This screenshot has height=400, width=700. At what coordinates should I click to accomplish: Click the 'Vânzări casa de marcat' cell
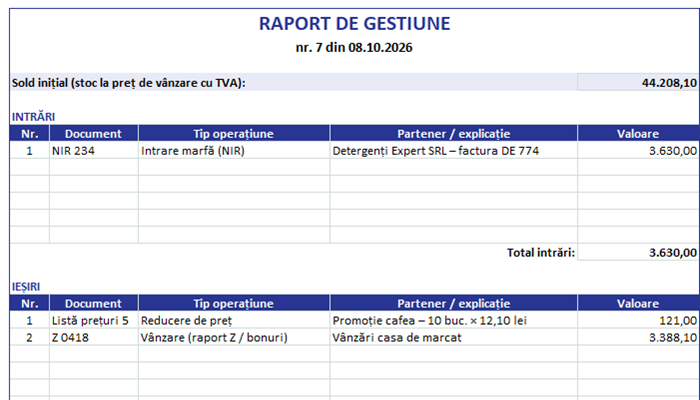454,337
